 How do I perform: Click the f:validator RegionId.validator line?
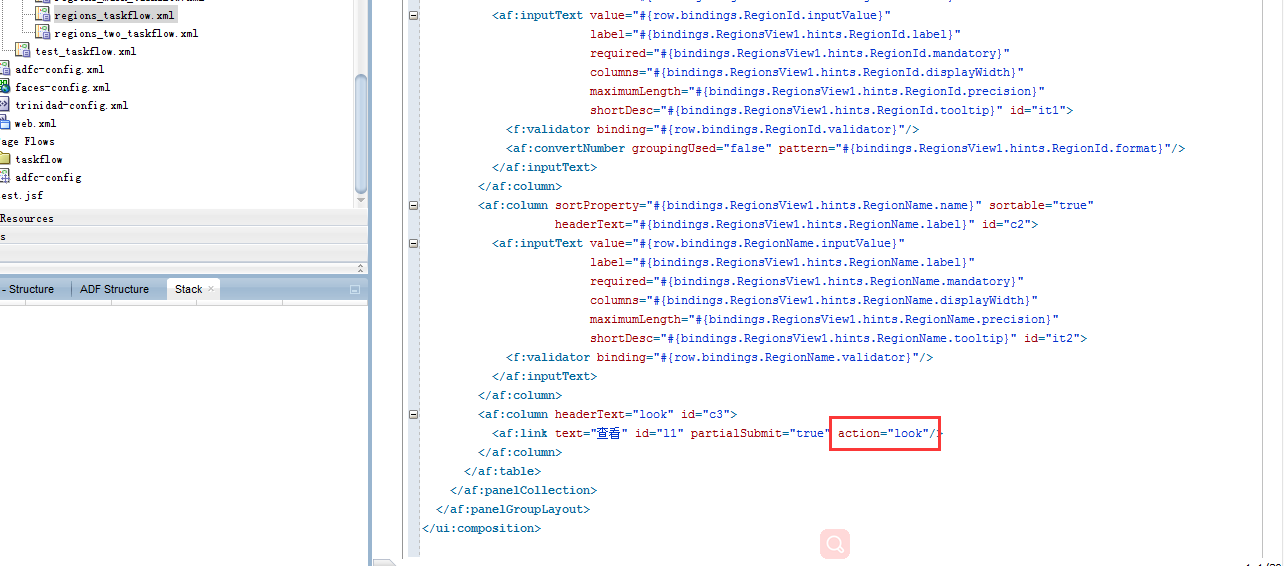point(712,129)
